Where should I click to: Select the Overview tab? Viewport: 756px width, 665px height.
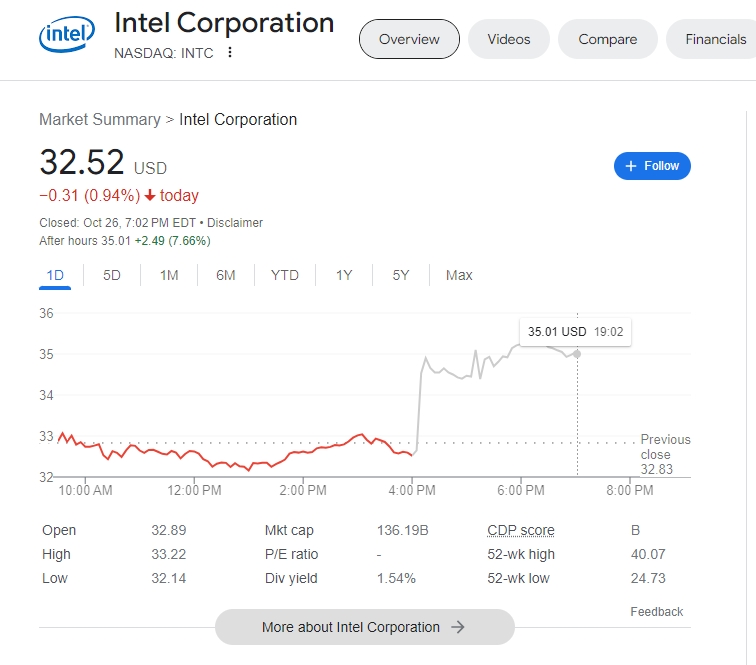click(x=409, y=39)
